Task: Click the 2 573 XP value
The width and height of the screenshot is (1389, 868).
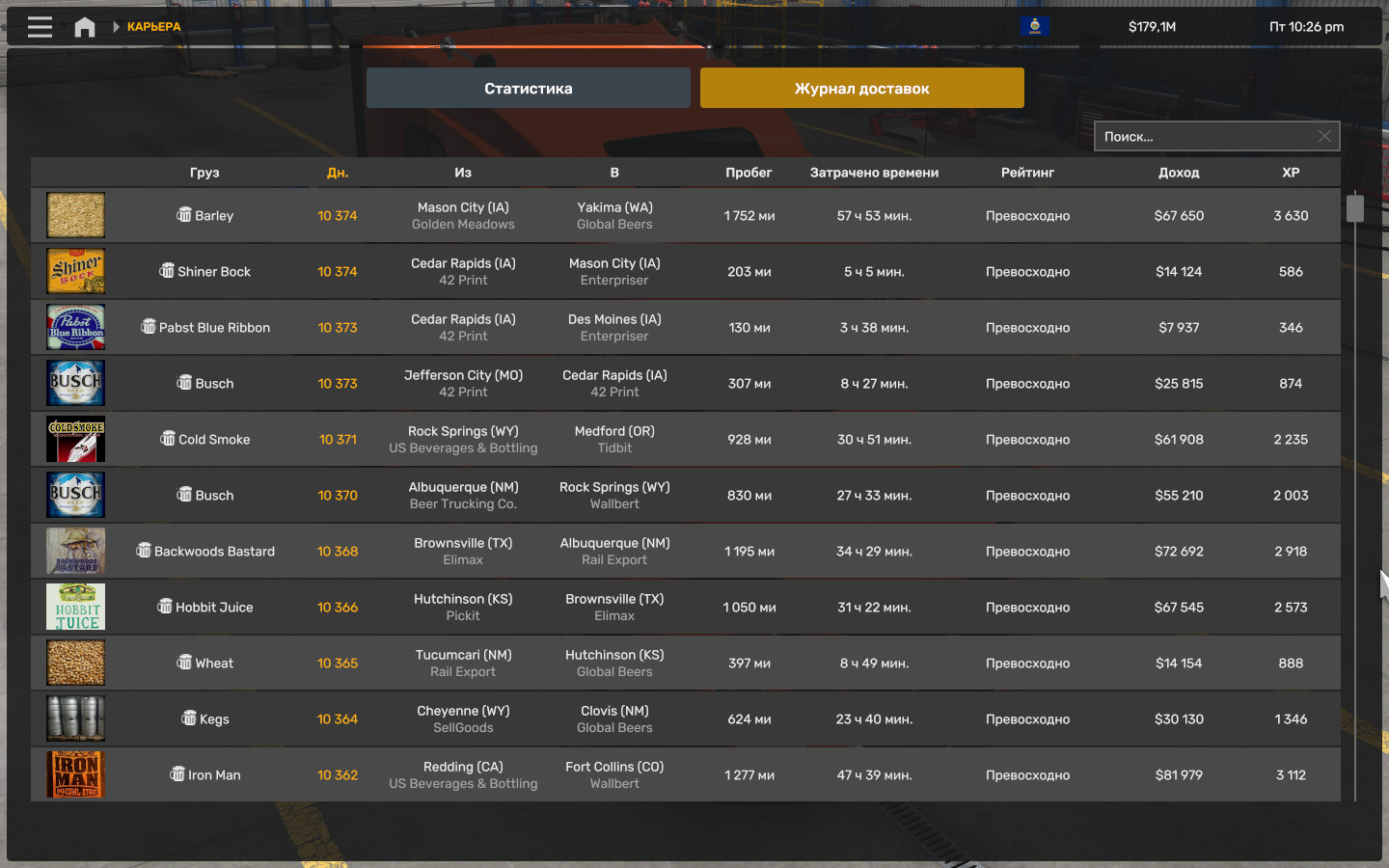Action: (x=1291, y=607)
